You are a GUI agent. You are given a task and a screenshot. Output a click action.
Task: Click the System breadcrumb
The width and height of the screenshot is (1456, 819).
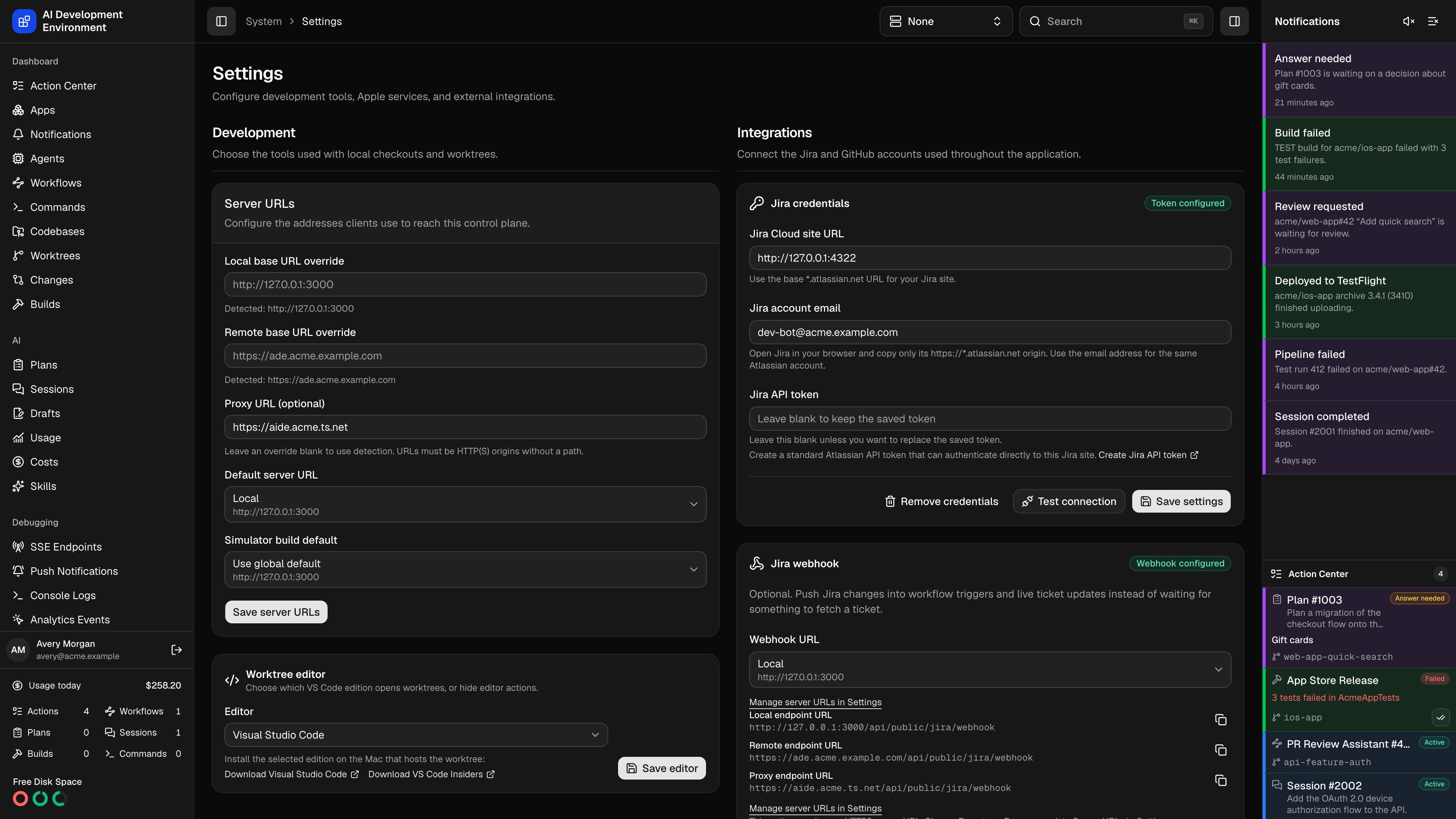point(264,22)
